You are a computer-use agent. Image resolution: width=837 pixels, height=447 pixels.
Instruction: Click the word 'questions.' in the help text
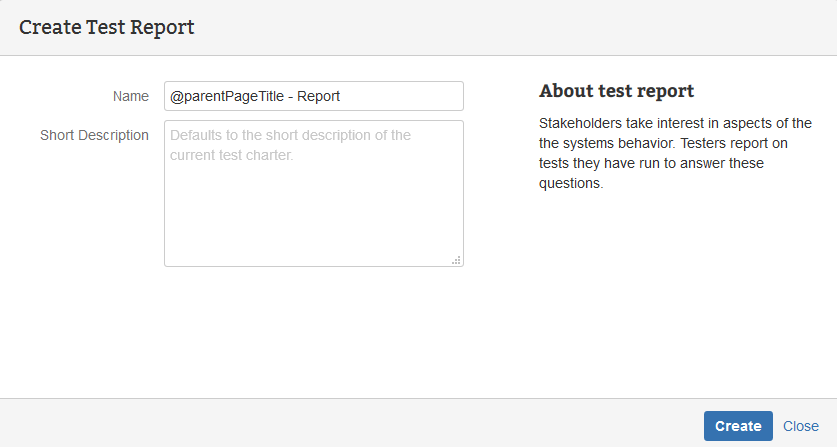pos(572,183)
